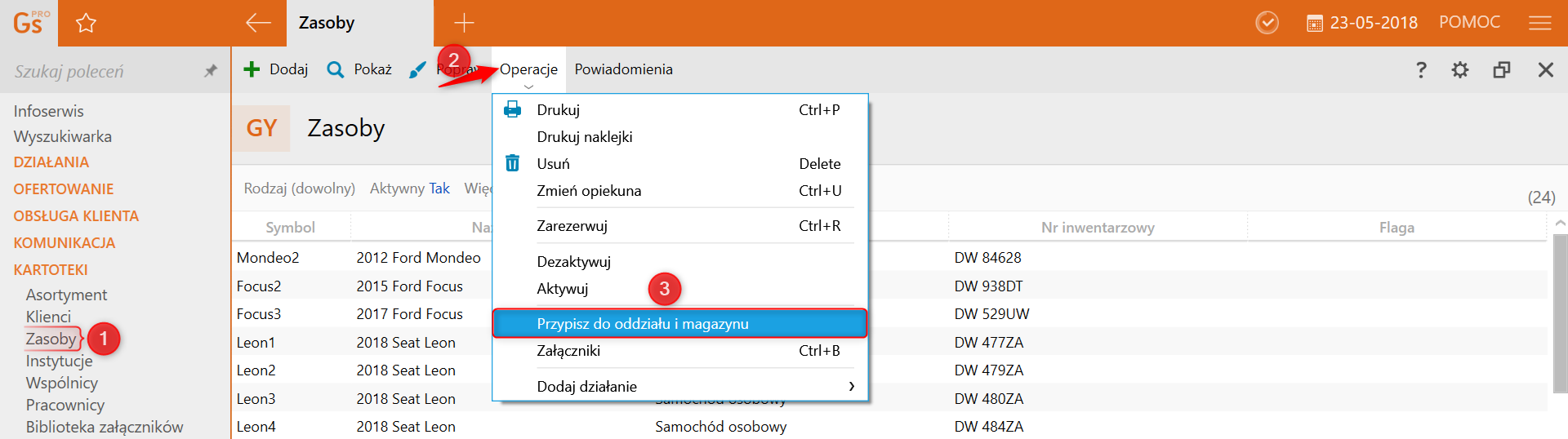
Task: Open the POMOC link
Action: coord(1469,22)
